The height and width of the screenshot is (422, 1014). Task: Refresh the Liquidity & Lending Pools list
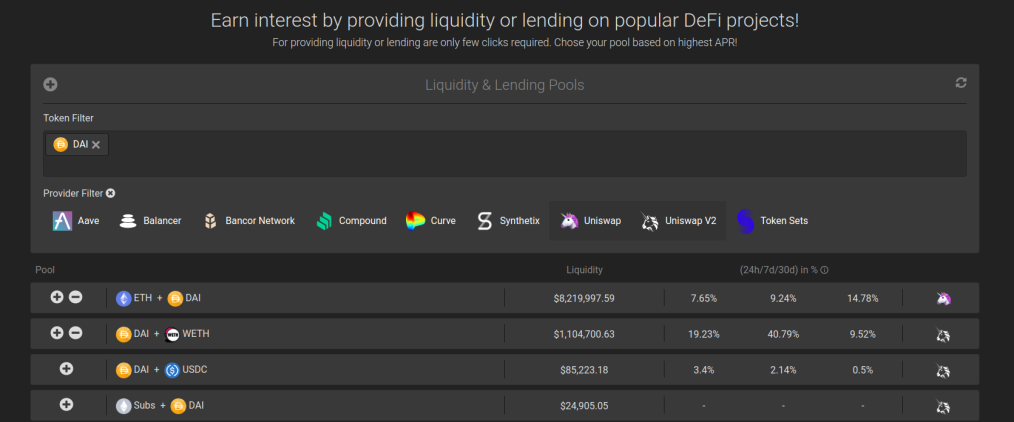[960, 83]
